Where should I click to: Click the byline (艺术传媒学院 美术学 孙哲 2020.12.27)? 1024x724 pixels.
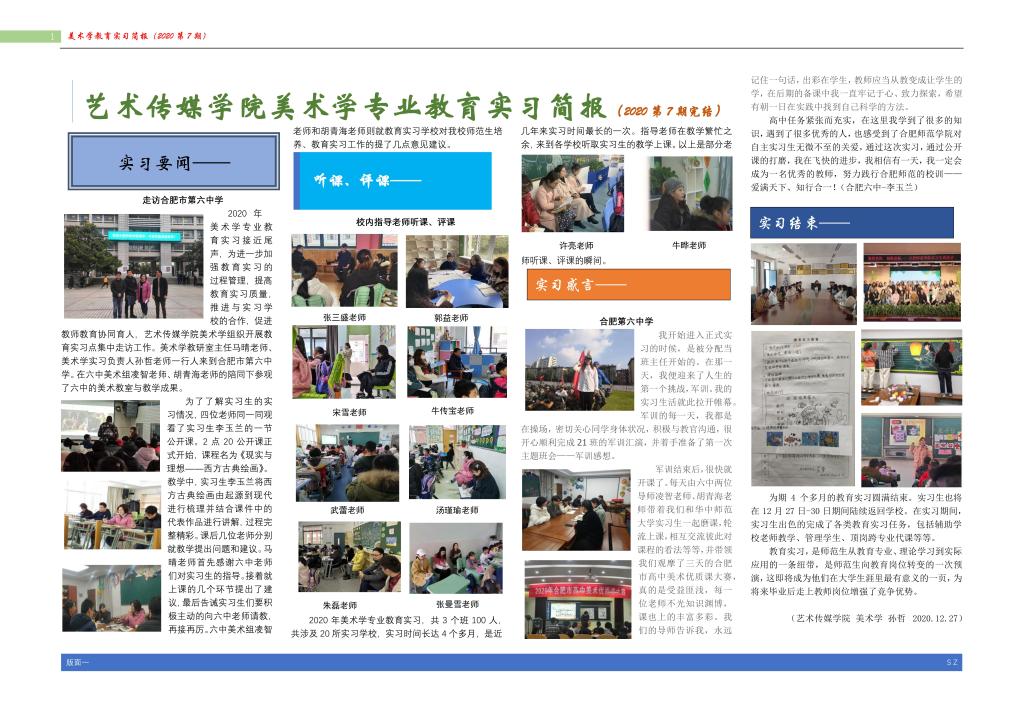(x=877, y=618)
